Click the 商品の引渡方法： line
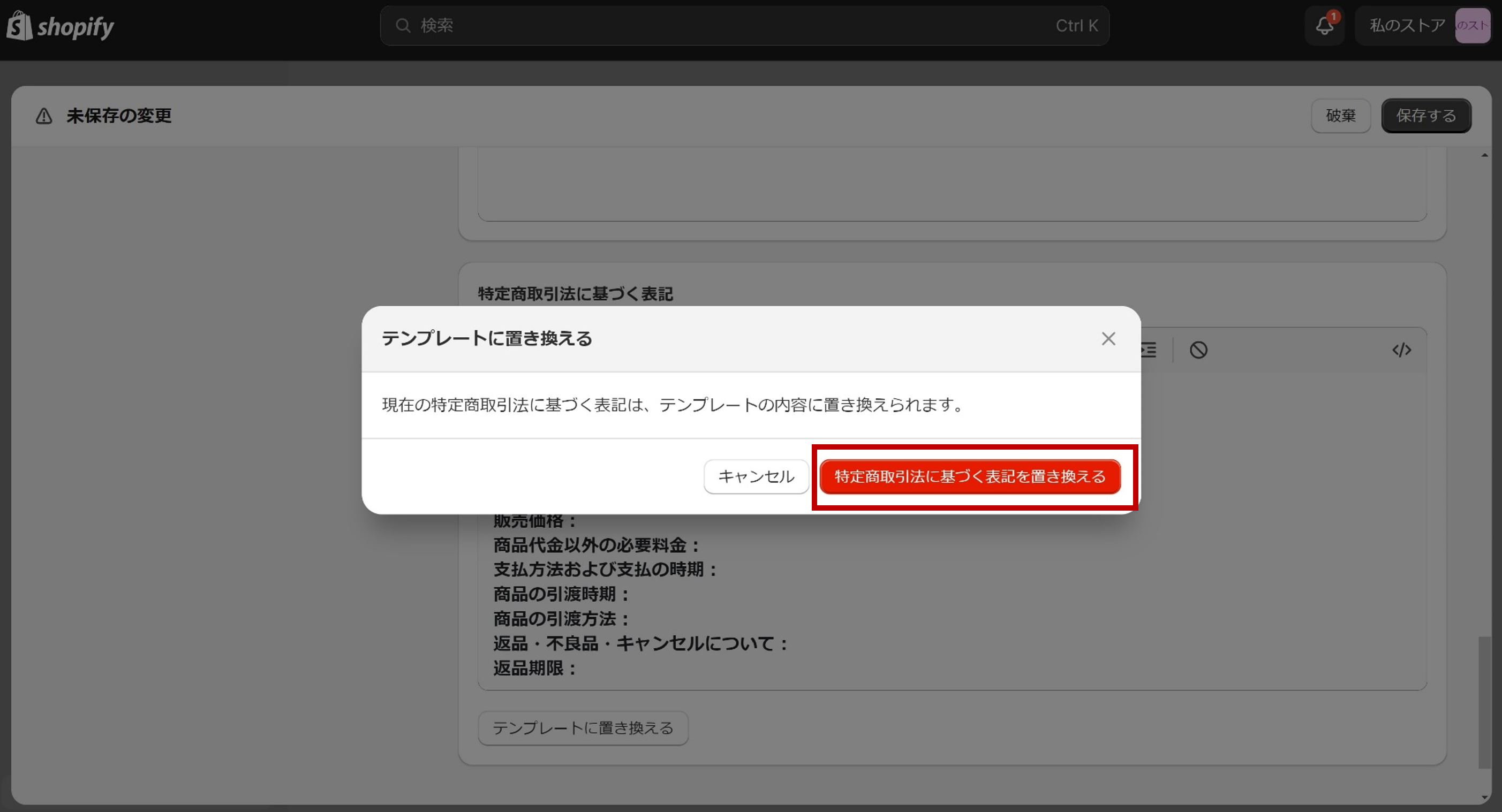Viewport: 1502px width, 812px height. [562, 618]
